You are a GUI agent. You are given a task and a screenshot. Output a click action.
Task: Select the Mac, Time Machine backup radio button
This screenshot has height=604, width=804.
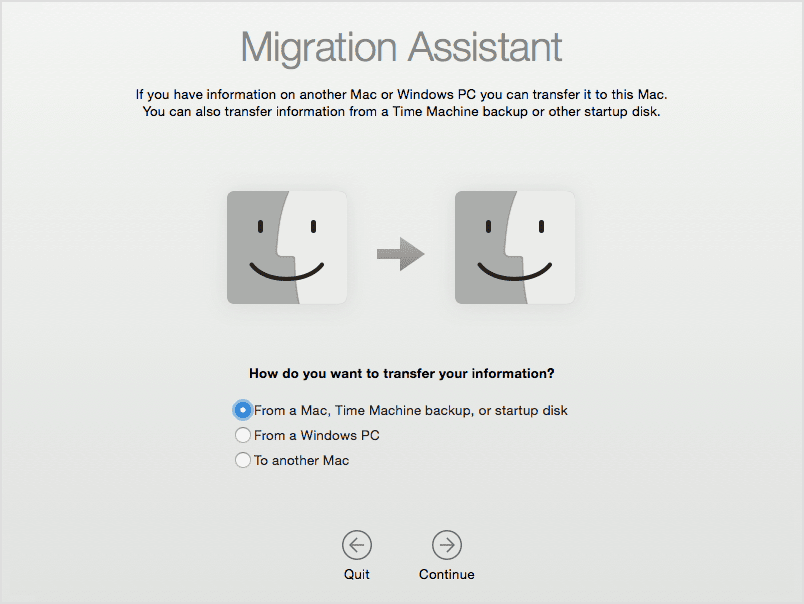tap(242, 410)
